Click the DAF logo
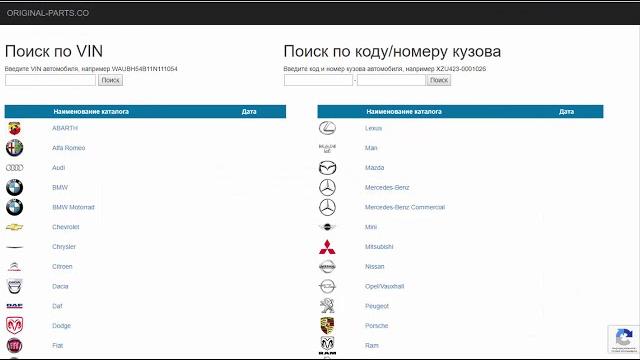This screenshot has width=640, height=360. (14, 306)
